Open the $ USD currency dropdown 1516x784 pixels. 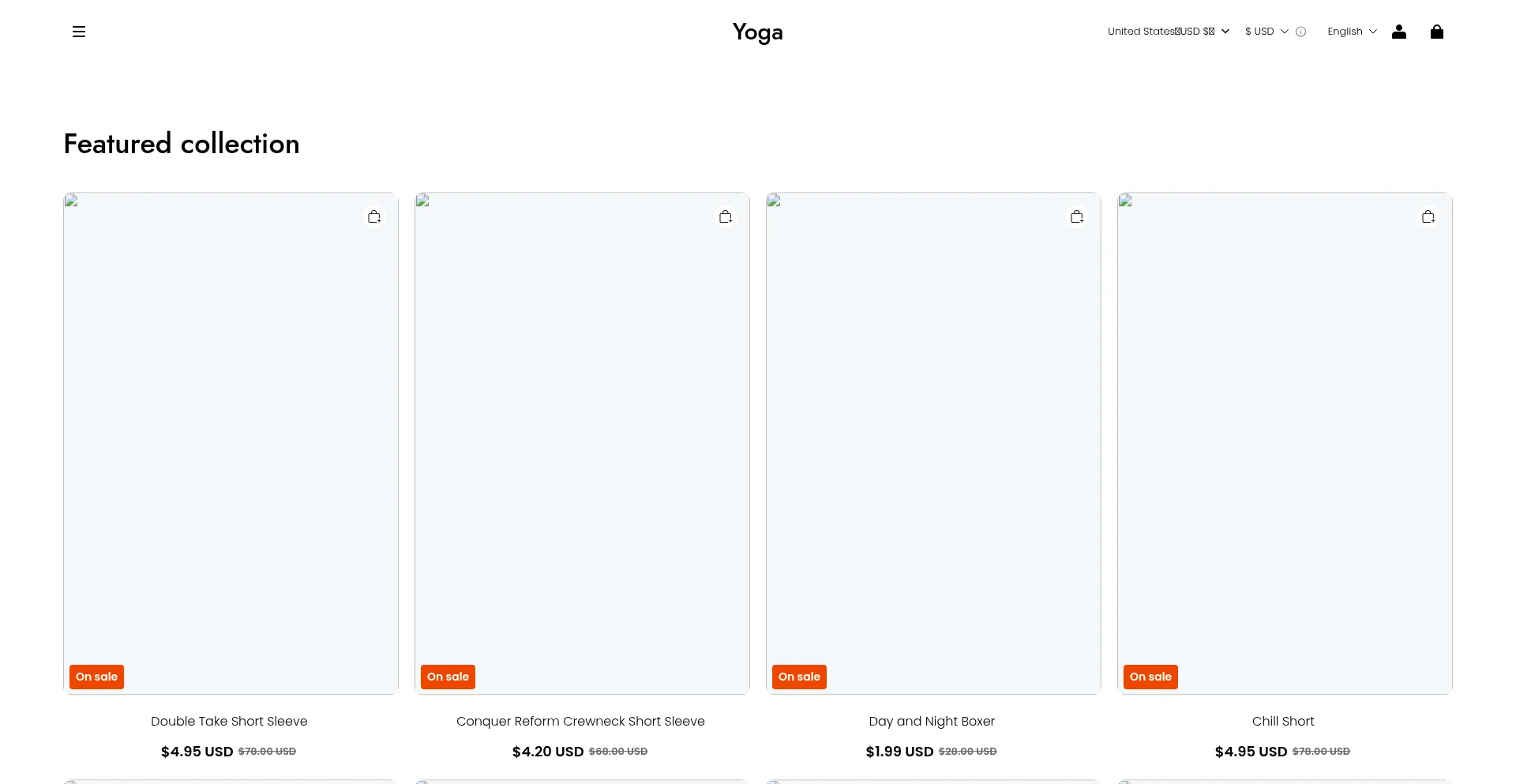pyautogui.click(x=1266, y=32)
